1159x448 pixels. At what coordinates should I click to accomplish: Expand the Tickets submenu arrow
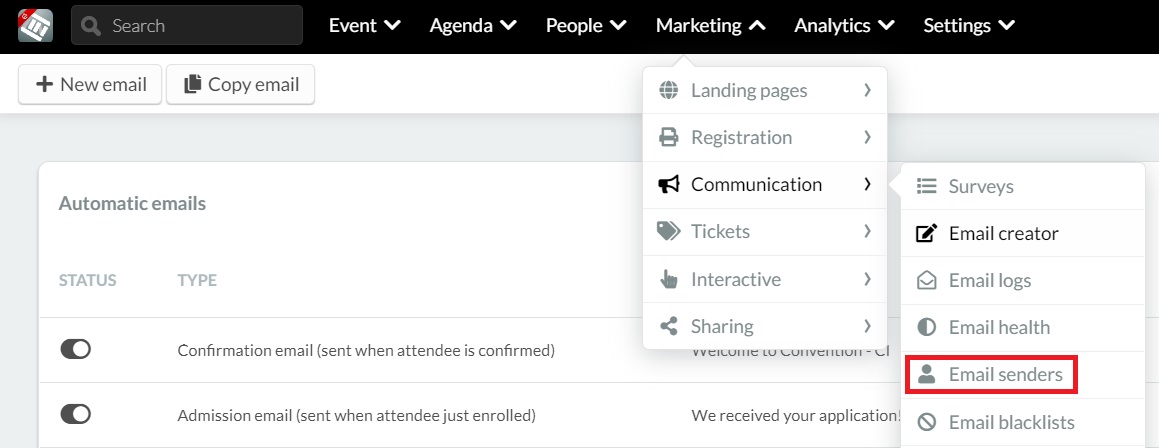[867, 231]
